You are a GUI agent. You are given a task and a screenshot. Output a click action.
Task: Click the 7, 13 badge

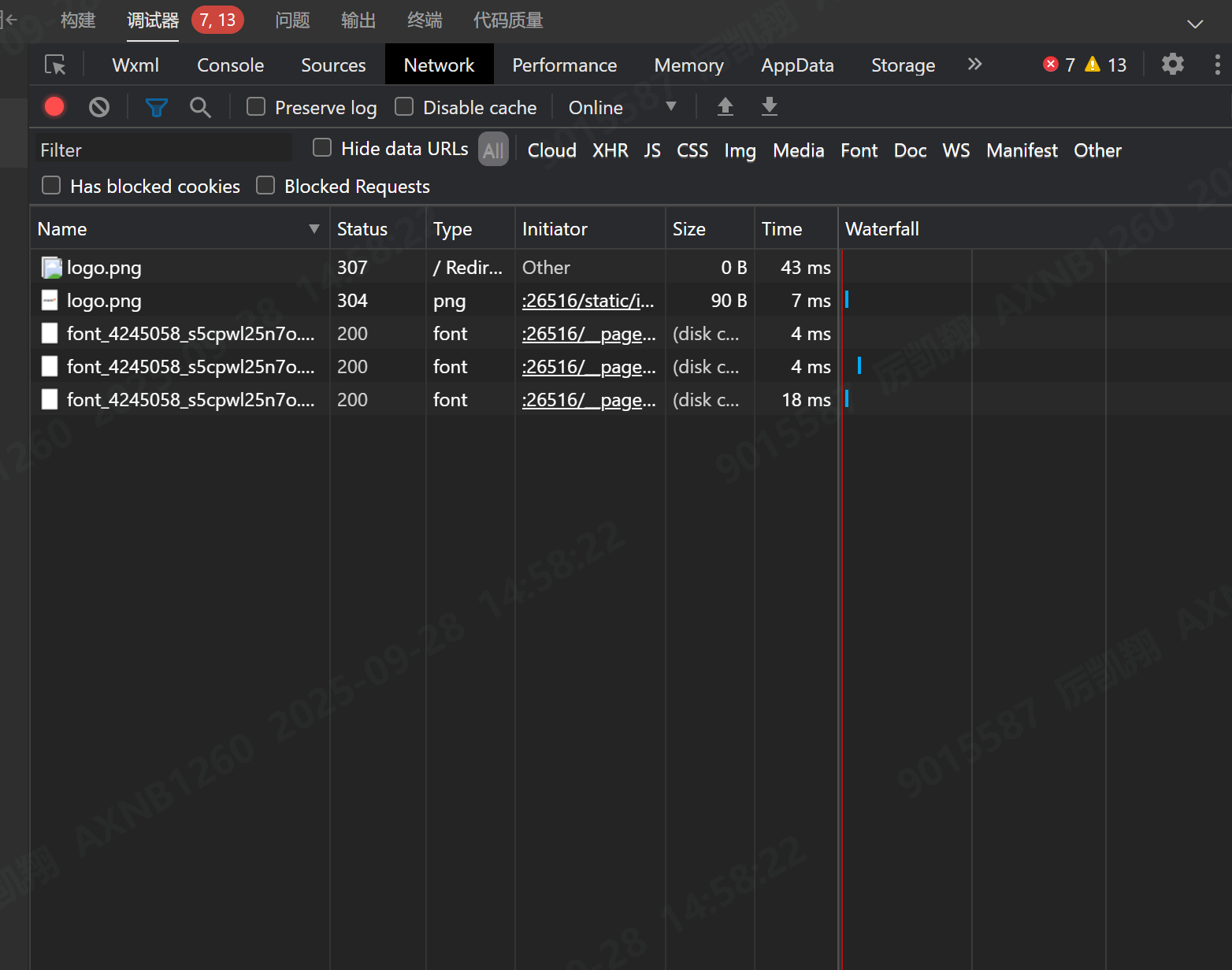217,20
